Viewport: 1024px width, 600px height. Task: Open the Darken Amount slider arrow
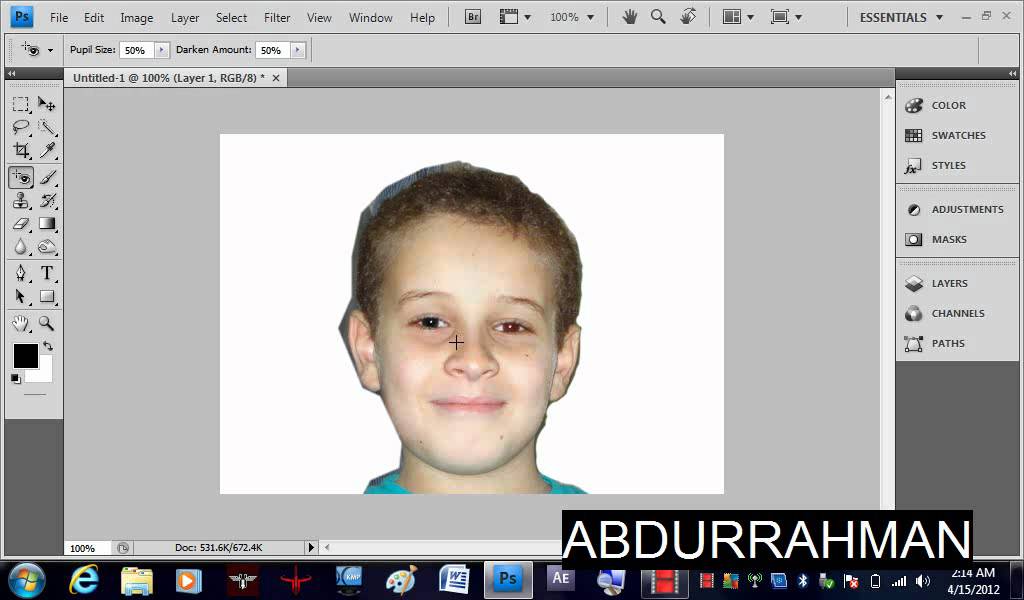click(298, 50)
